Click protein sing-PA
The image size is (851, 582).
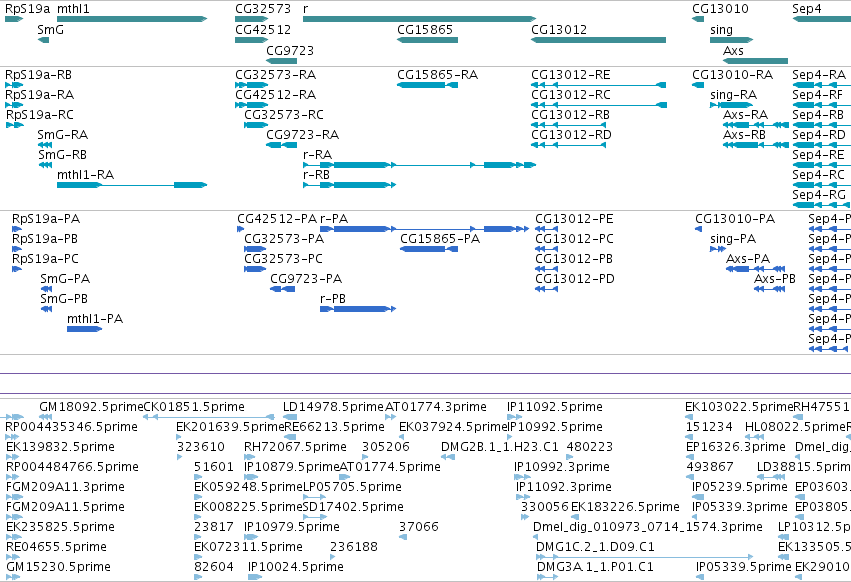tap(733, 239)
